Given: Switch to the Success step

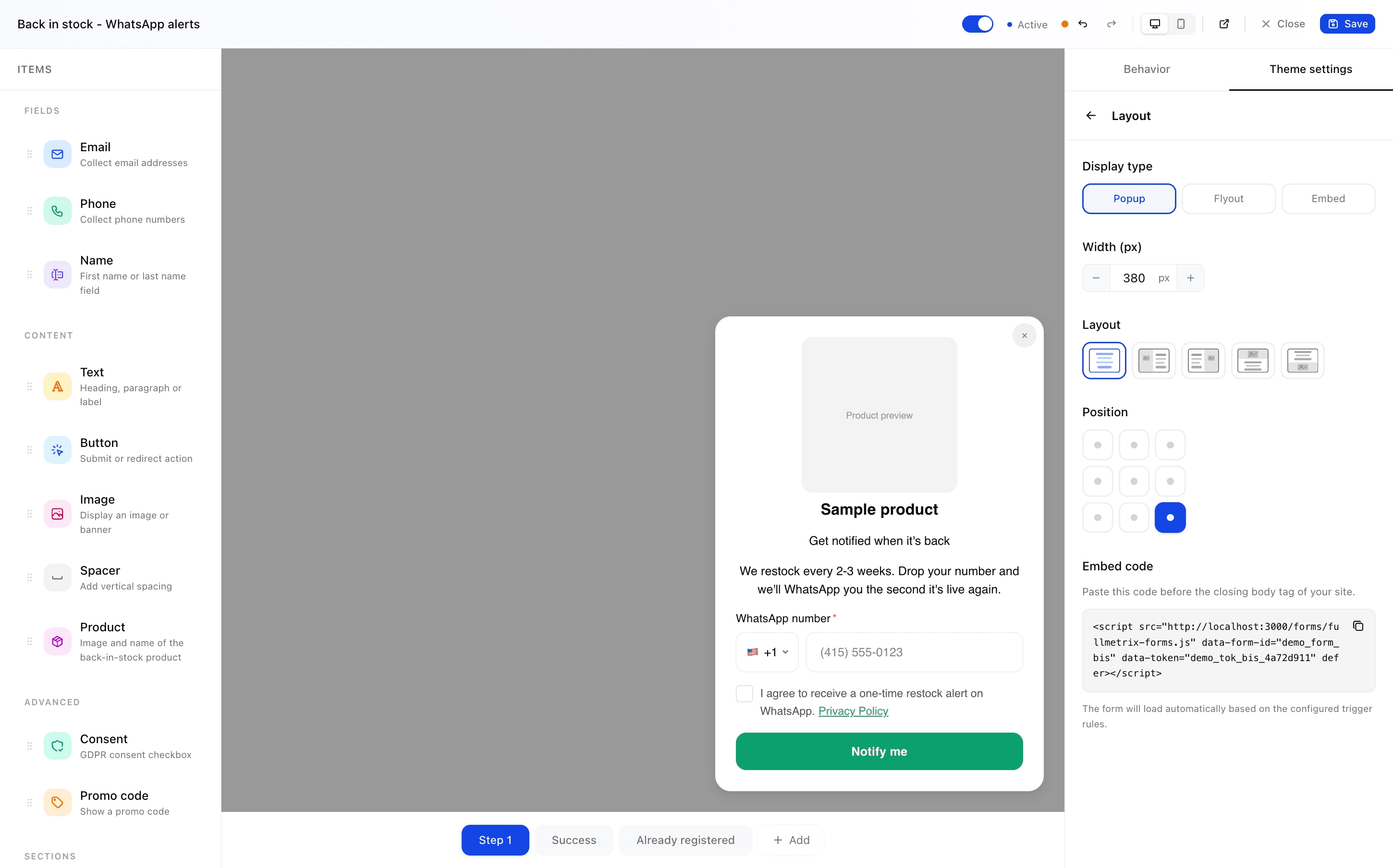Looking at the screenshot, I should (574, 840).
